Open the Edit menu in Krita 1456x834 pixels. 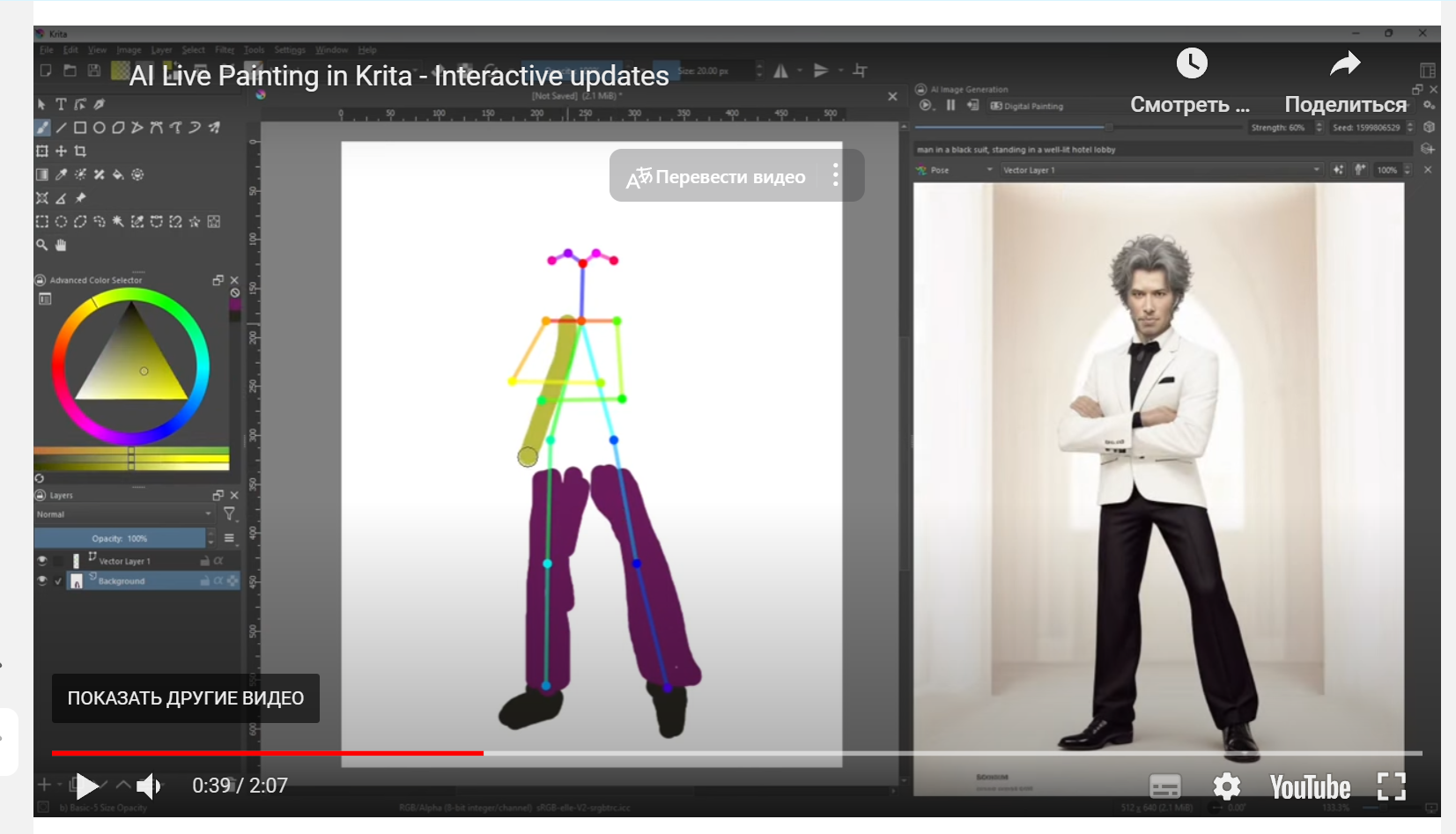pos(70,50)
